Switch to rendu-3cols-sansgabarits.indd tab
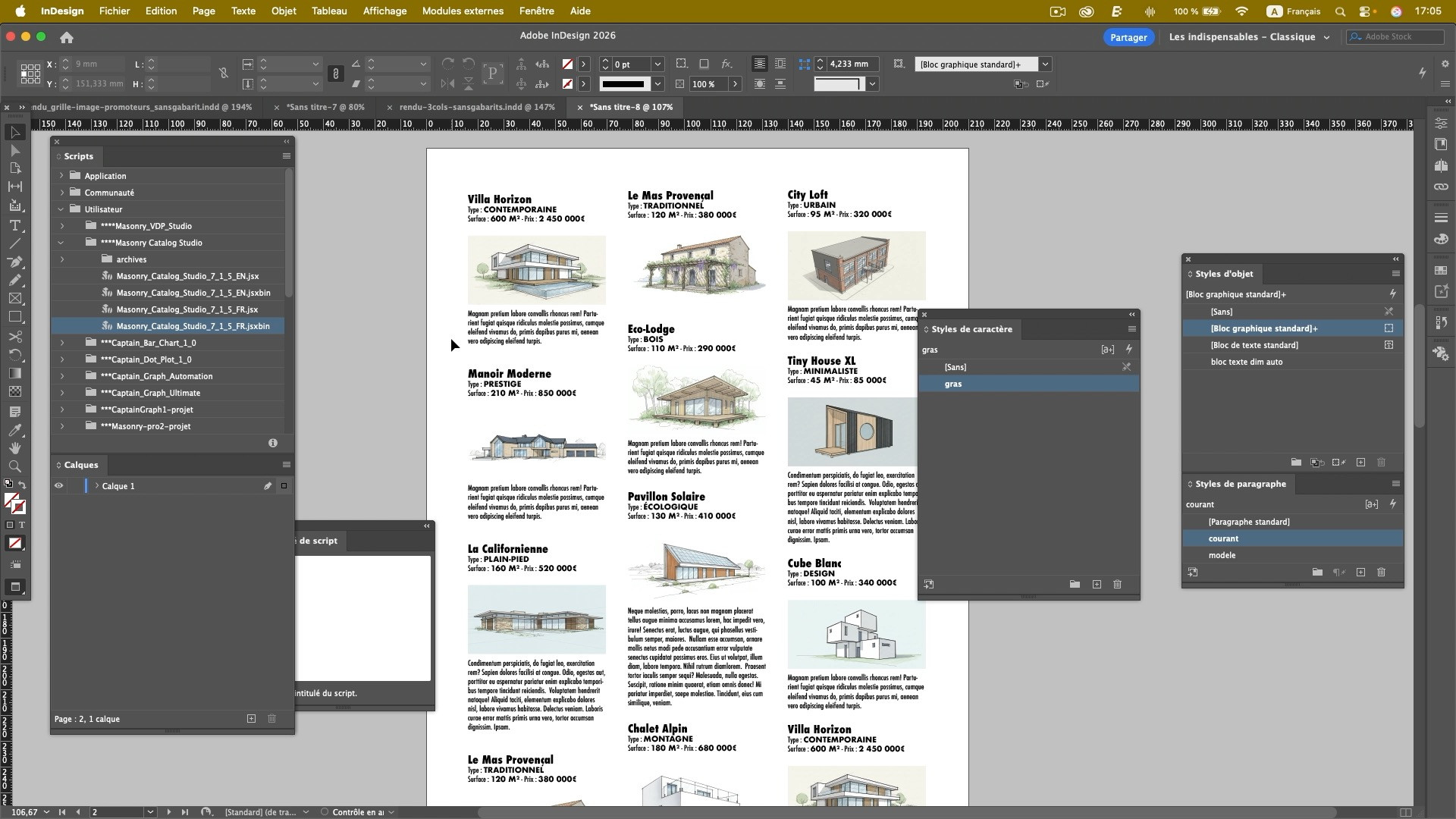The height and width of the screenshot is (819, 1456). (x=476, y=107)
